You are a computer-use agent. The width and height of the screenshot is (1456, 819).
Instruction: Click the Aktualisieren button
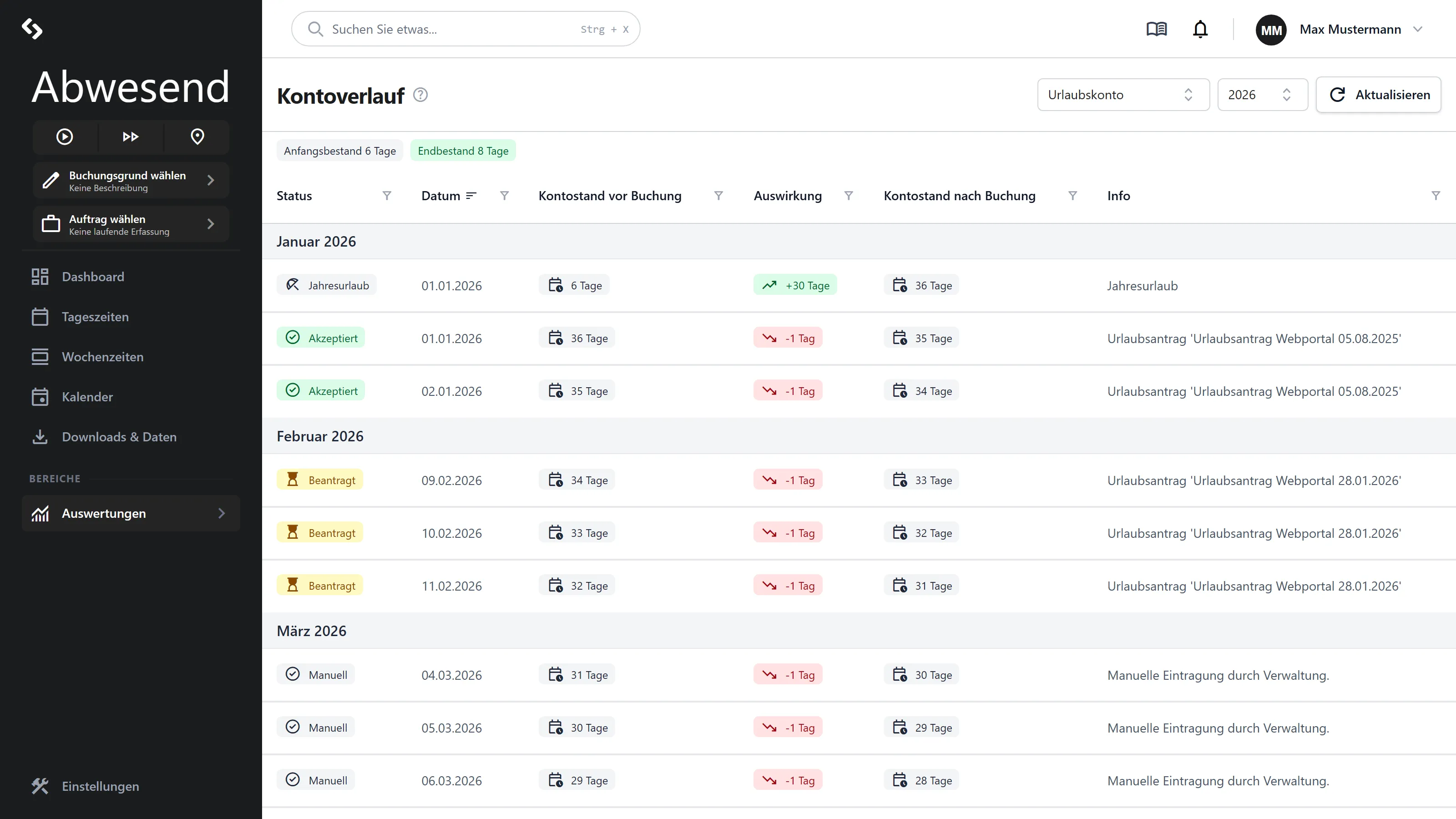[x=1378, y=95]
